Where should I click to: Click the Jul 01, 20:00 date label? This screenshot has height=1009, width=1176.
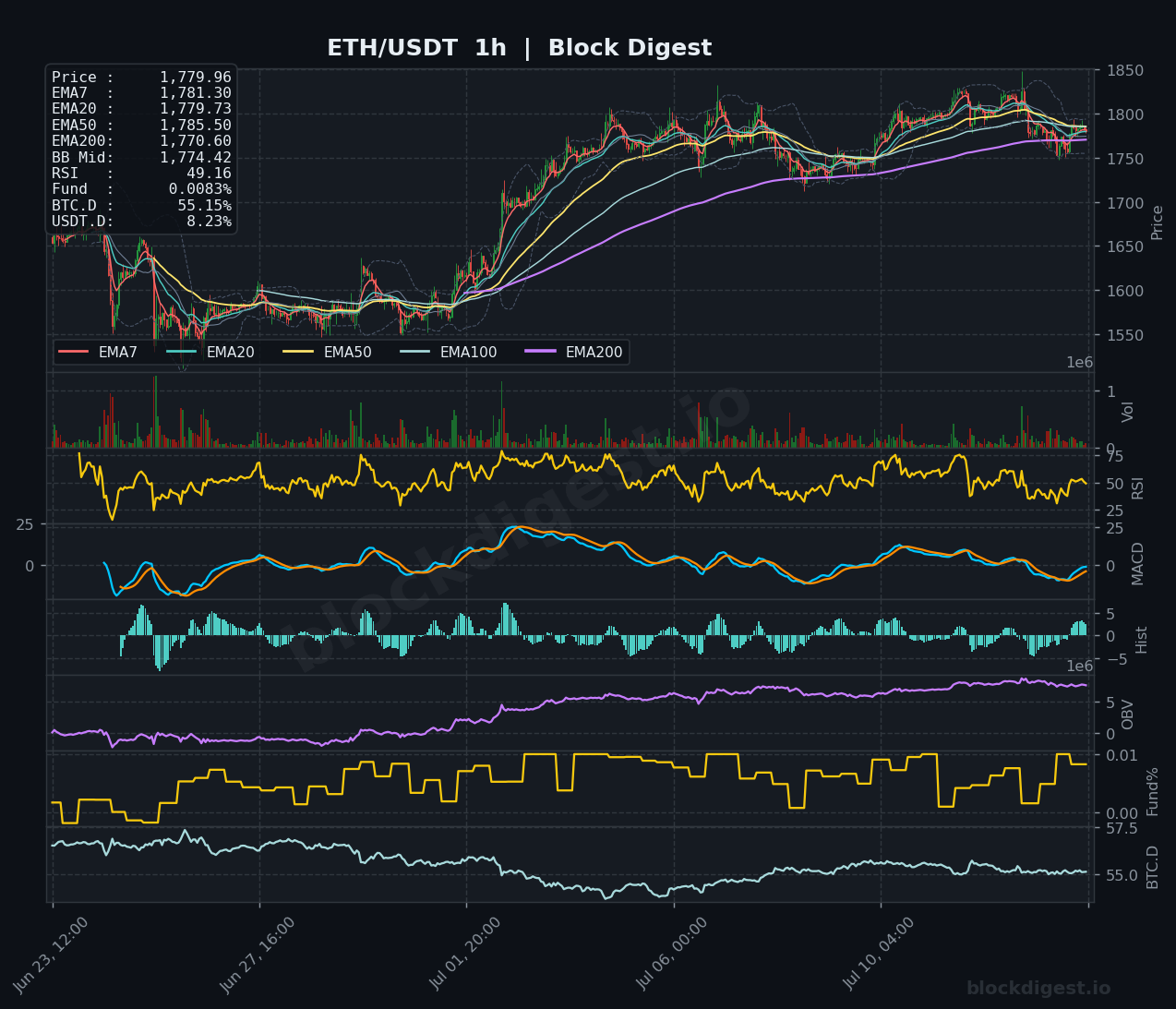tap(465, 953)
